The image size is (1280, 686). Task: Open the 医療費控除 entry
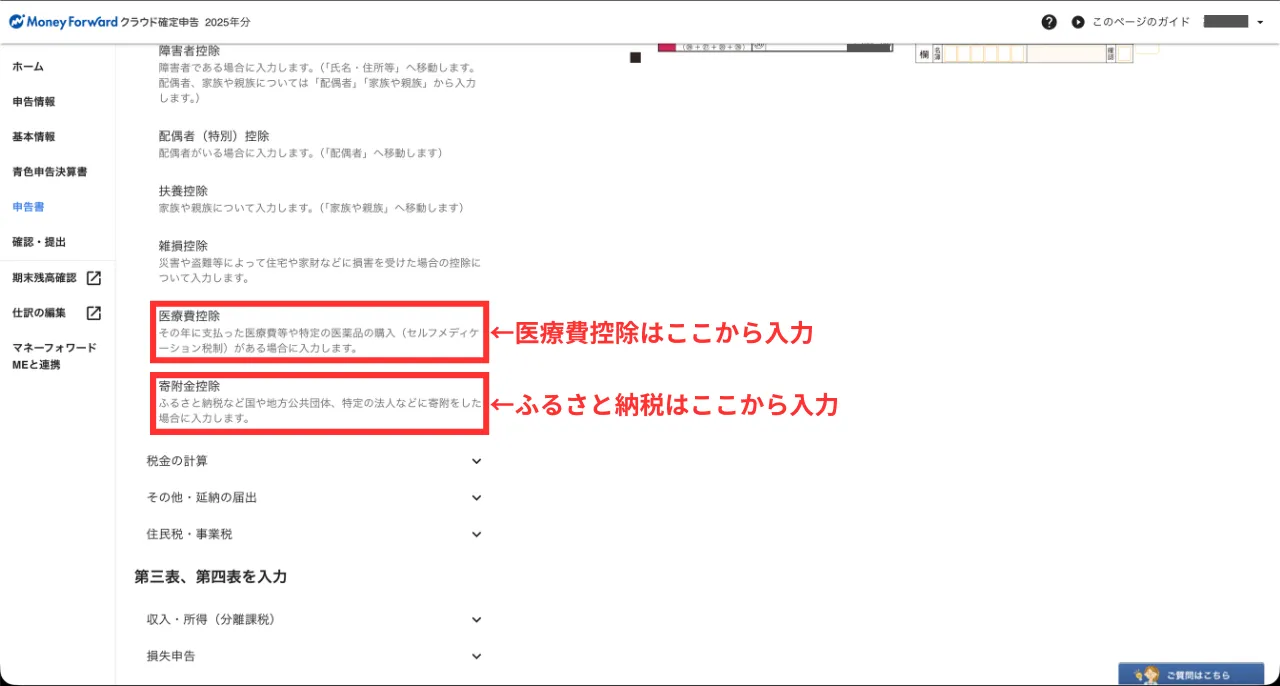pyautogui.click(x=189, y=316)
